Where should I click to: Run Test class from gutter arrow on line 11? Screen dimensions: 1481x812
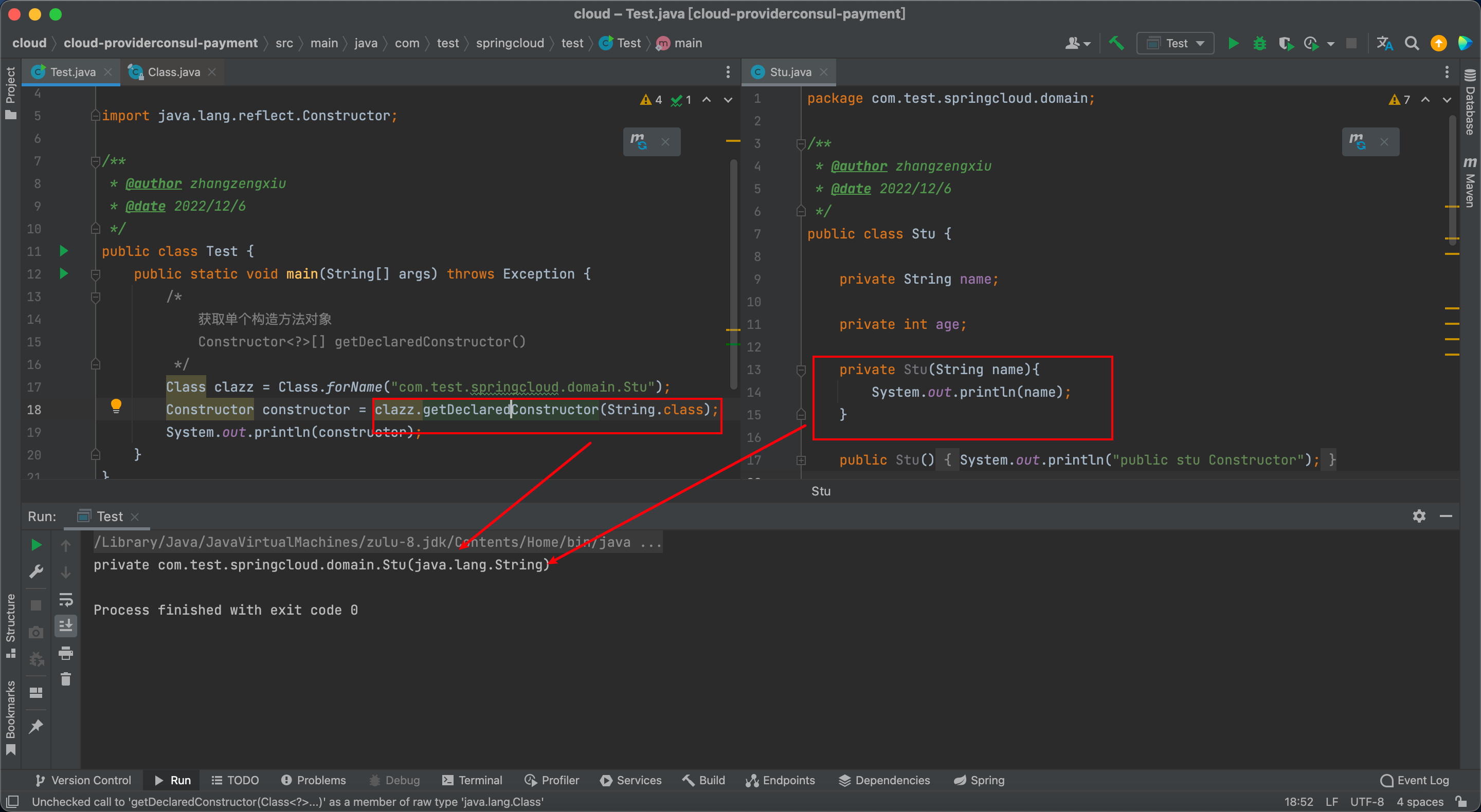pos(64,251)
